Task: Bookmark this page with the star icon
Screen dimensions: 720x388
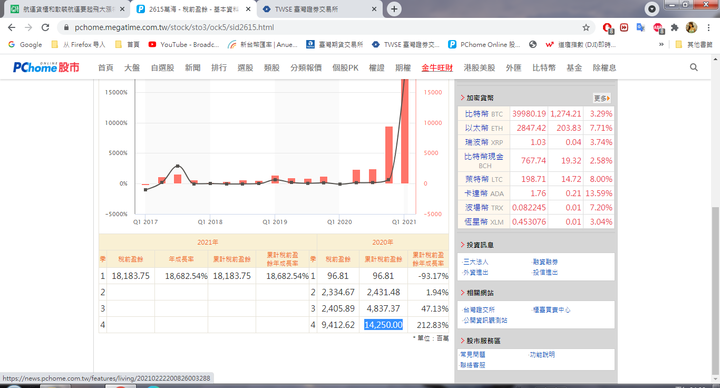Action: [586, 28]
